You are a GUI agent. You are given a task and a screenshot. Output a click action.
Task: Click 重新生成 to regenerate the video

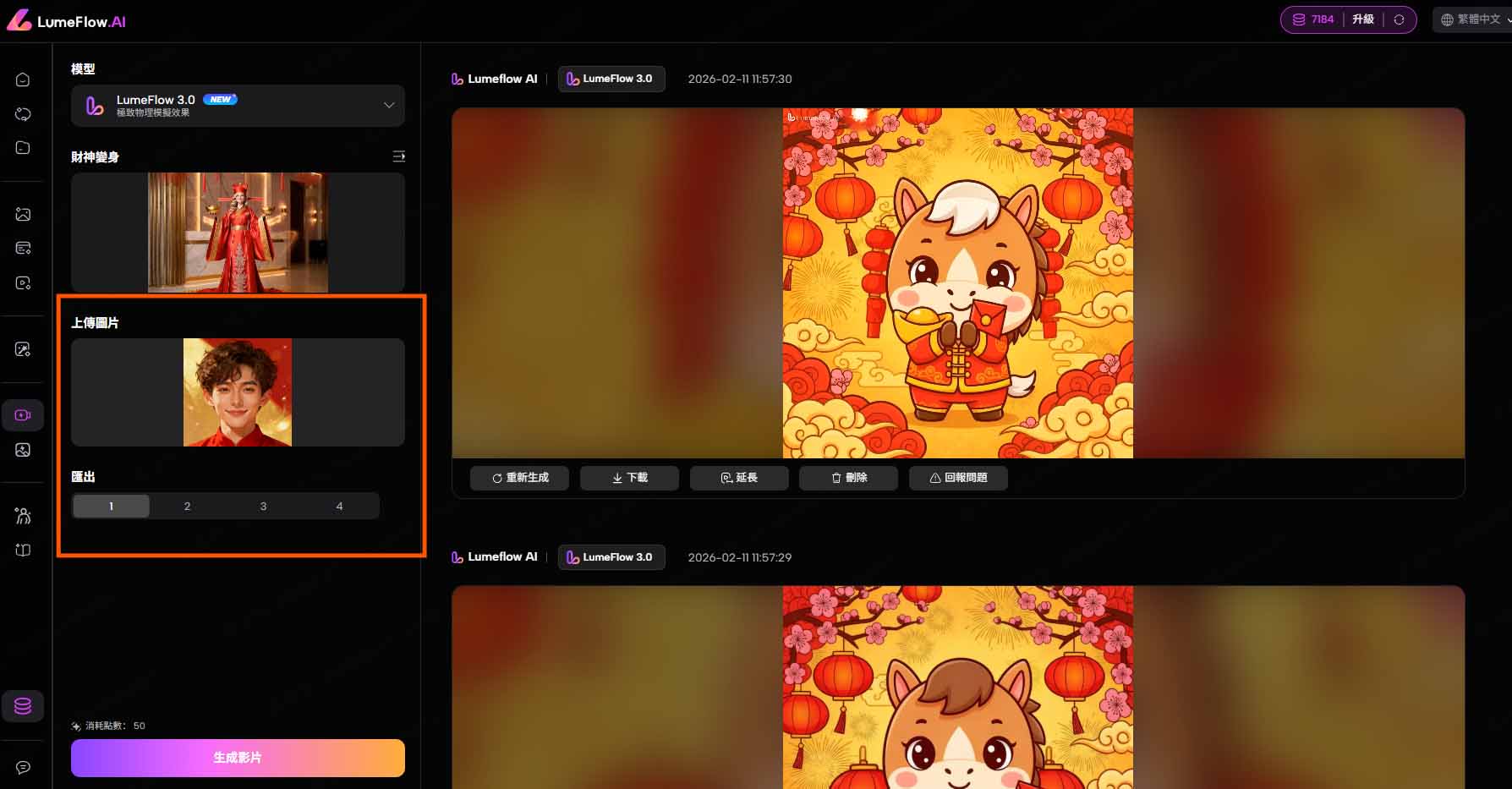point(519,478)
